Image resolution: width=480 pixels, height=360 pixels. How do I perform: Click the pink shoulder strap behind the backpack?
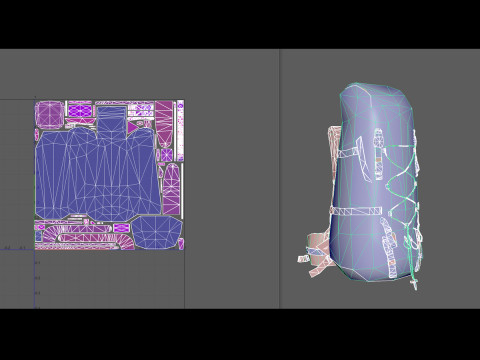point(334,143)
